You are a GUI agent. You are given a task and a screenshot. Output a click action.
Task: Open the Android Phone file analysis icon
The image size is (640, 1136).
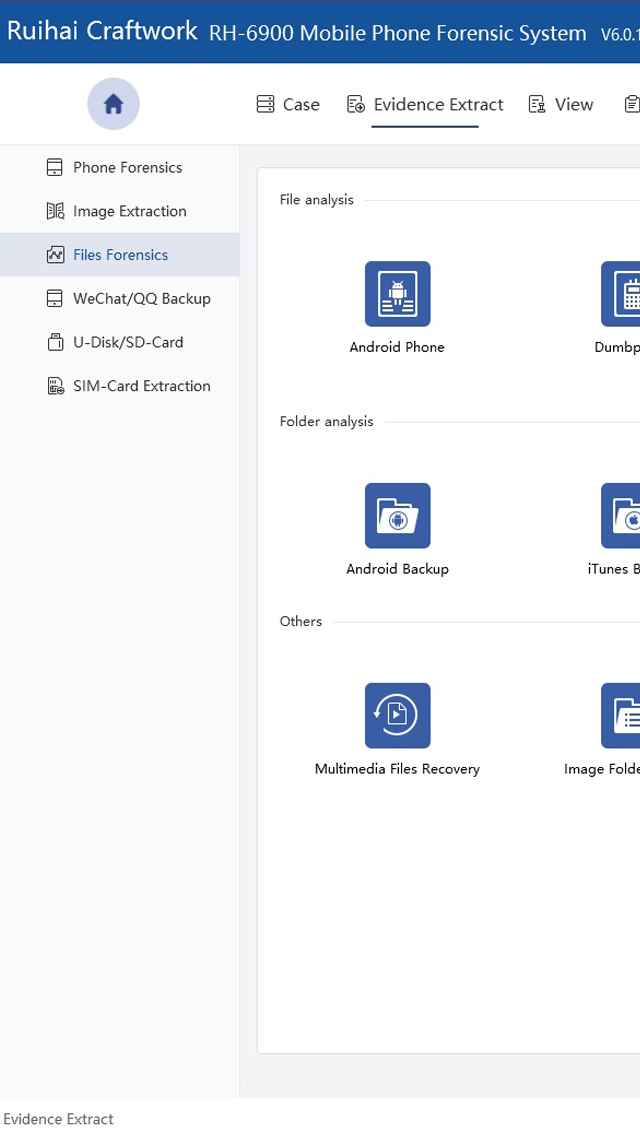pos(397,294)
